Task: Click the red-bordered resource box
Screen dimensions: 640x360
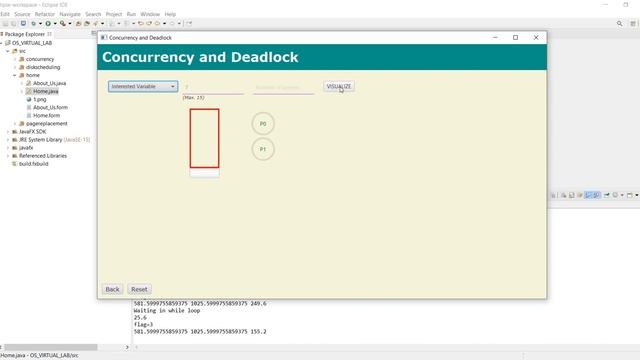Action: 204,138
